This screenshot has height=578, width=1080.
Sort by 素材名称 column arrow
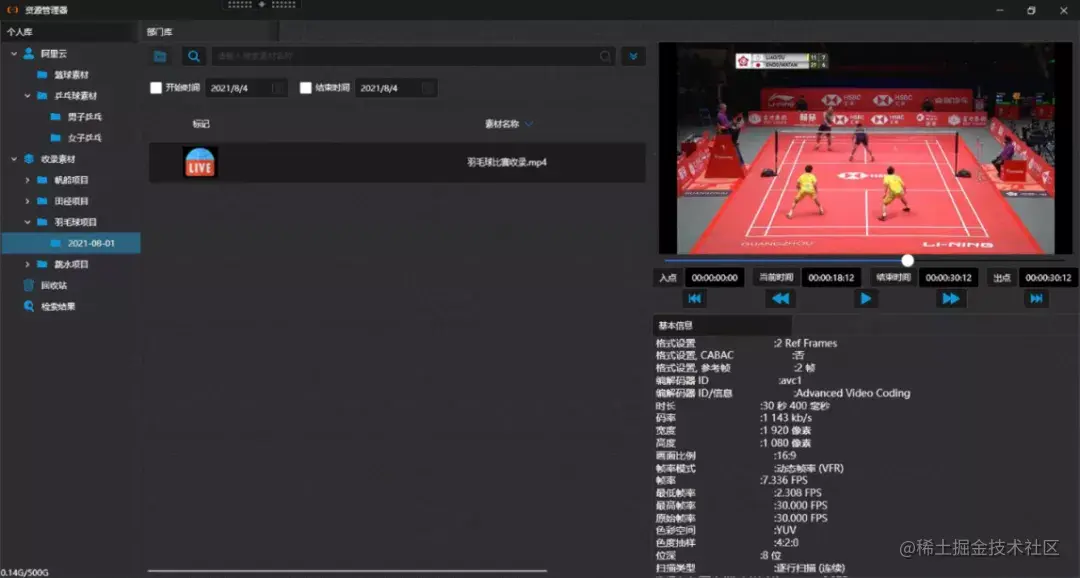(x=529, y=124)
